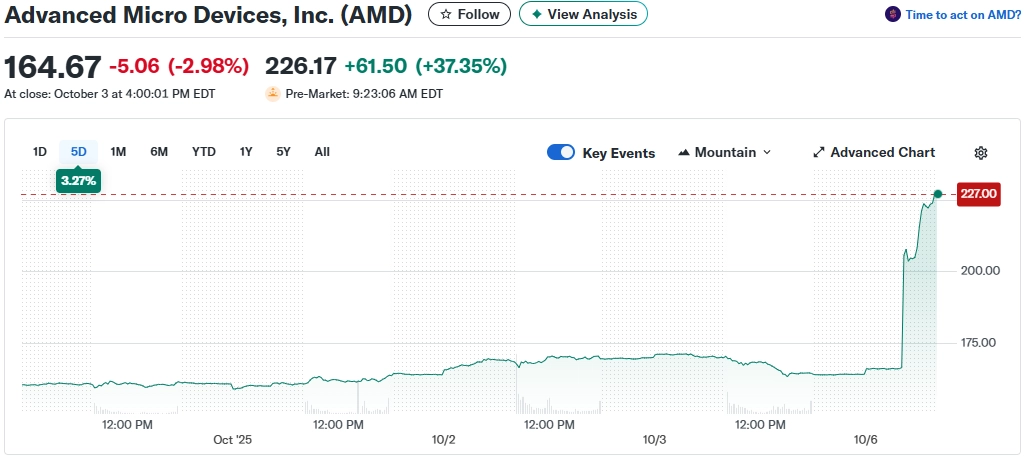Click the sparkle icon on View Analysis
The height and width of the screenshot is (460, 1026).
pyautogui.click(x=537, y=14)
